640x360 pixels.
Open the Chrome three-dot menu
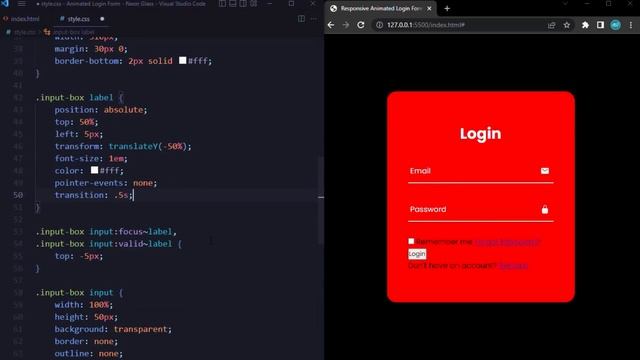point(631,25)
